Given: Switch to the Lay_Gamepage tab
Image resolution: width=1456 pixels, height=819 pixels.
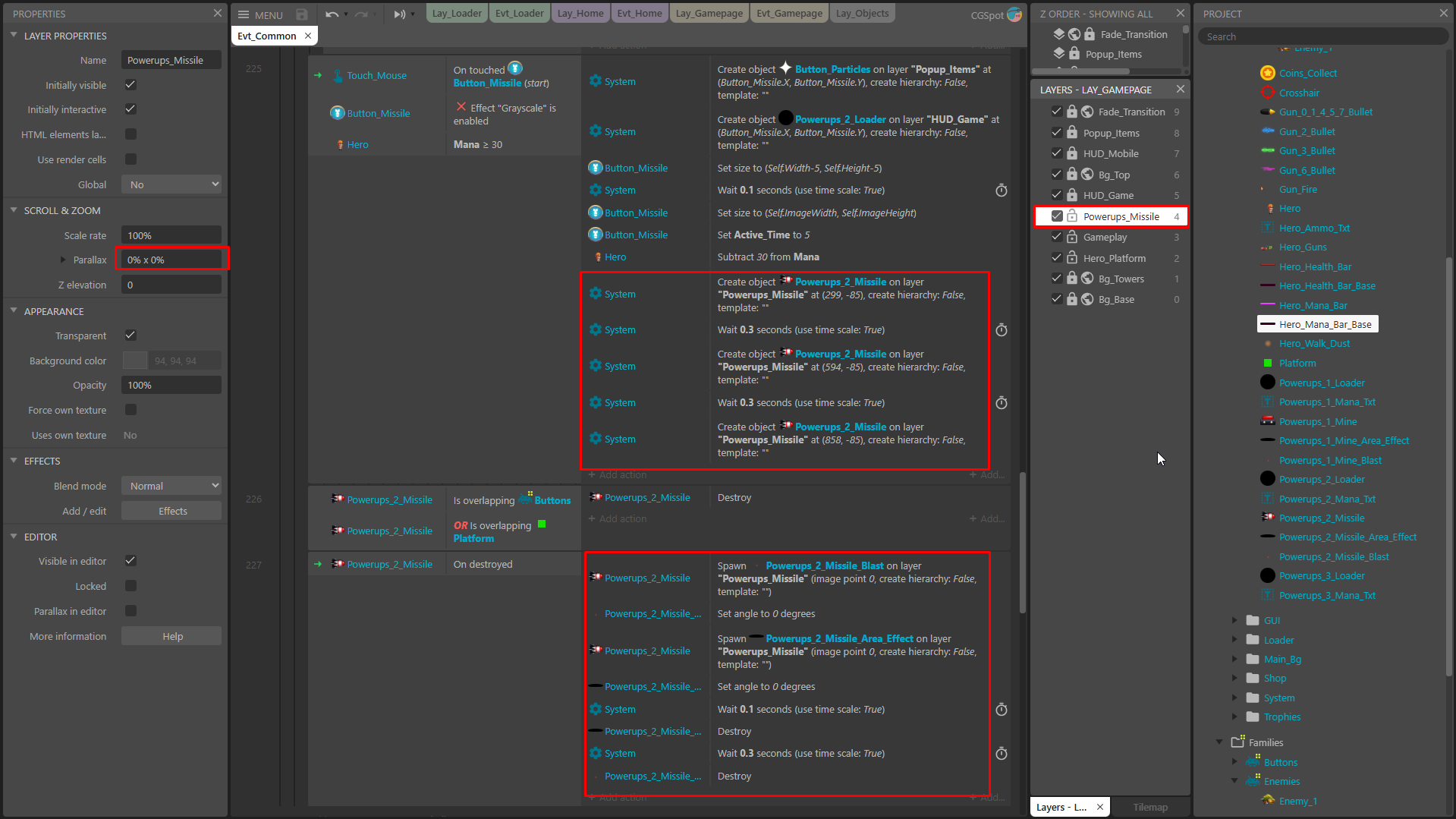Looking at the screenshot, I should pos(709,14).
